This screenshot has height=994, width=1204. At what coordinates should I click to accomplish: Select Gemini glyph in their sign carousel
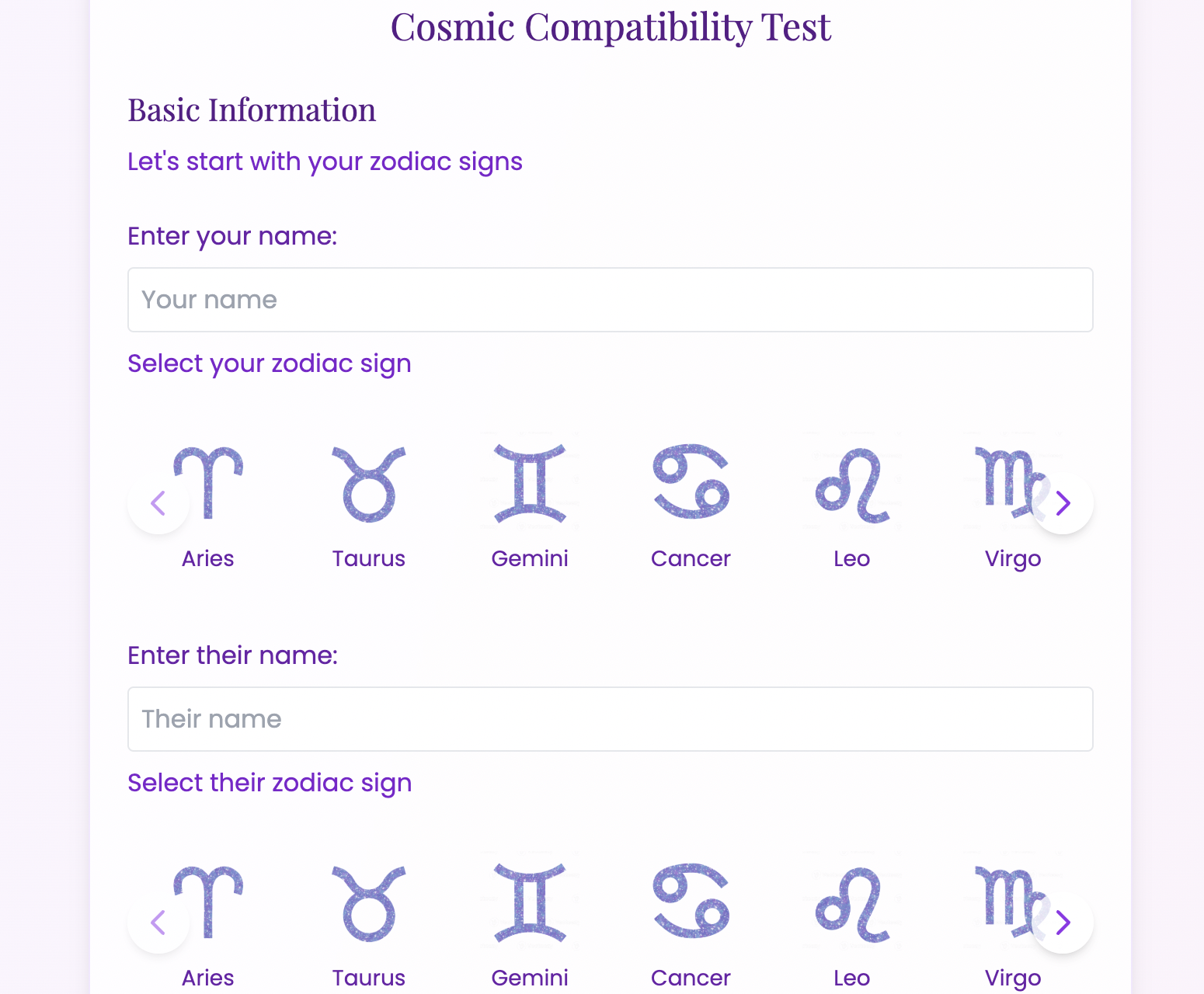pos(530,902)
